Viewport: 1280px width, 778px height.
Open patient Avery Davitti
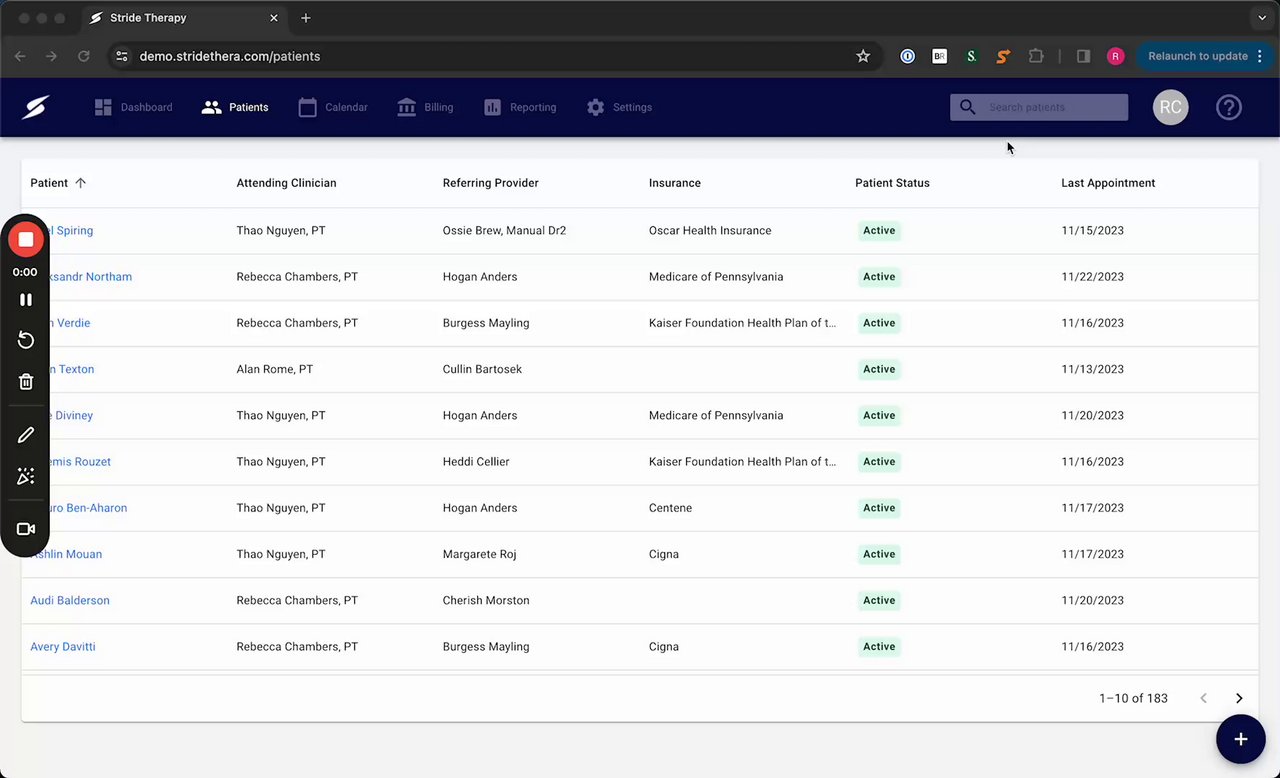(x=63, y=646)
